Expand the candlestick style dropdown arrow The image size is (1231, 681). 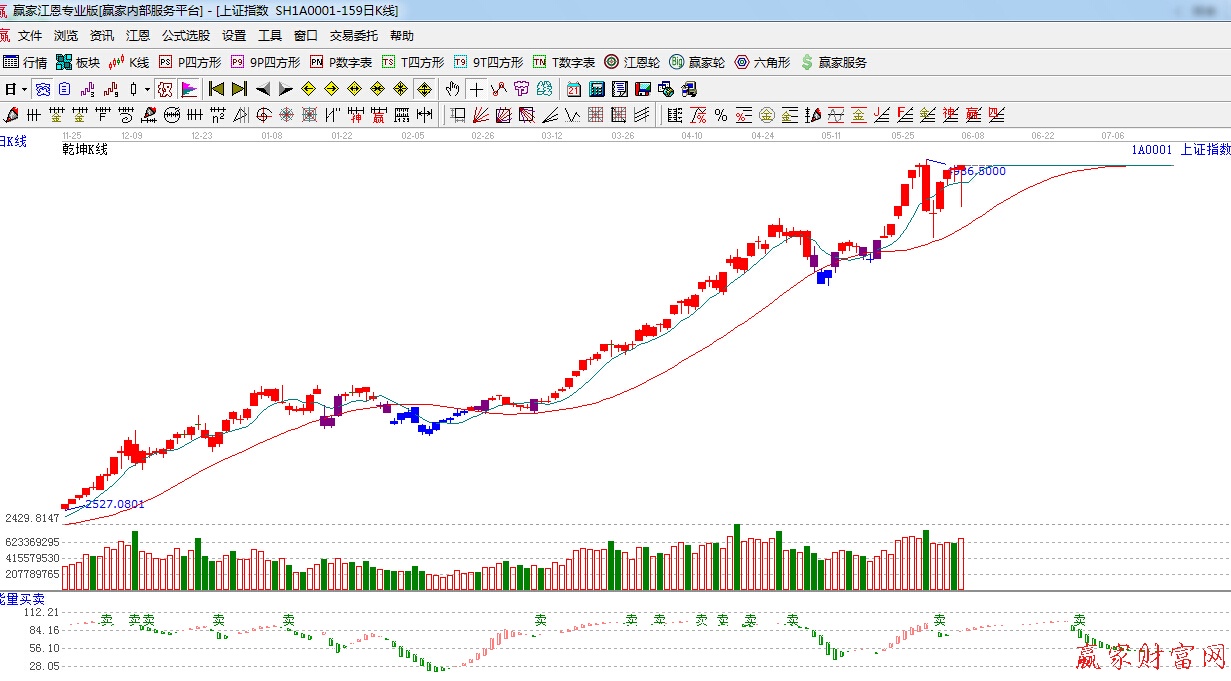pyautogui.click(x=147, y=89)
